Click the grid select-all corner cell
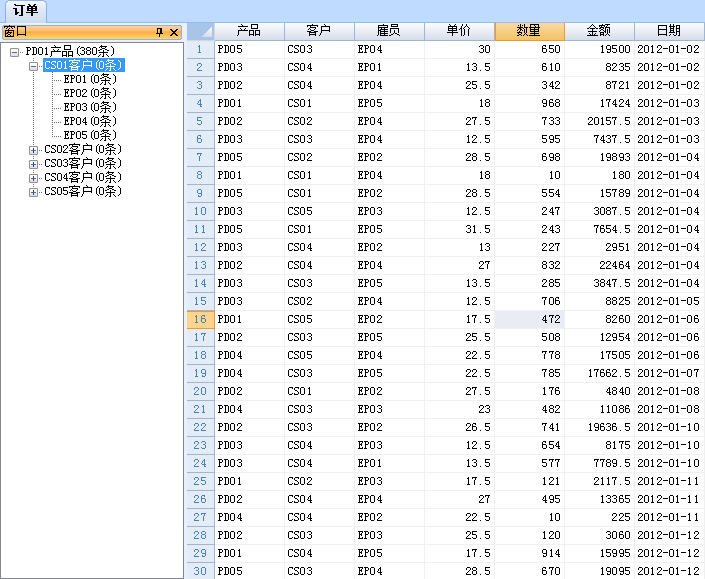This screenshot has width=705, height=579. coord(201,31)
